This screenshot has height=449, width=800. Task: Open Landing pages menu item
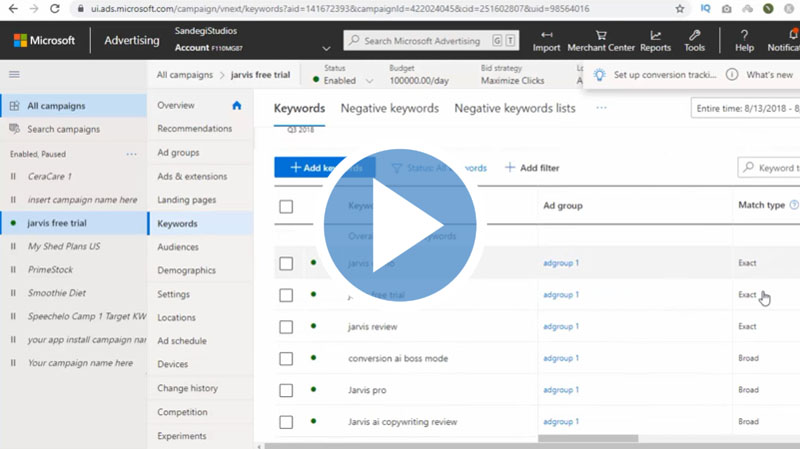(187, 200)
